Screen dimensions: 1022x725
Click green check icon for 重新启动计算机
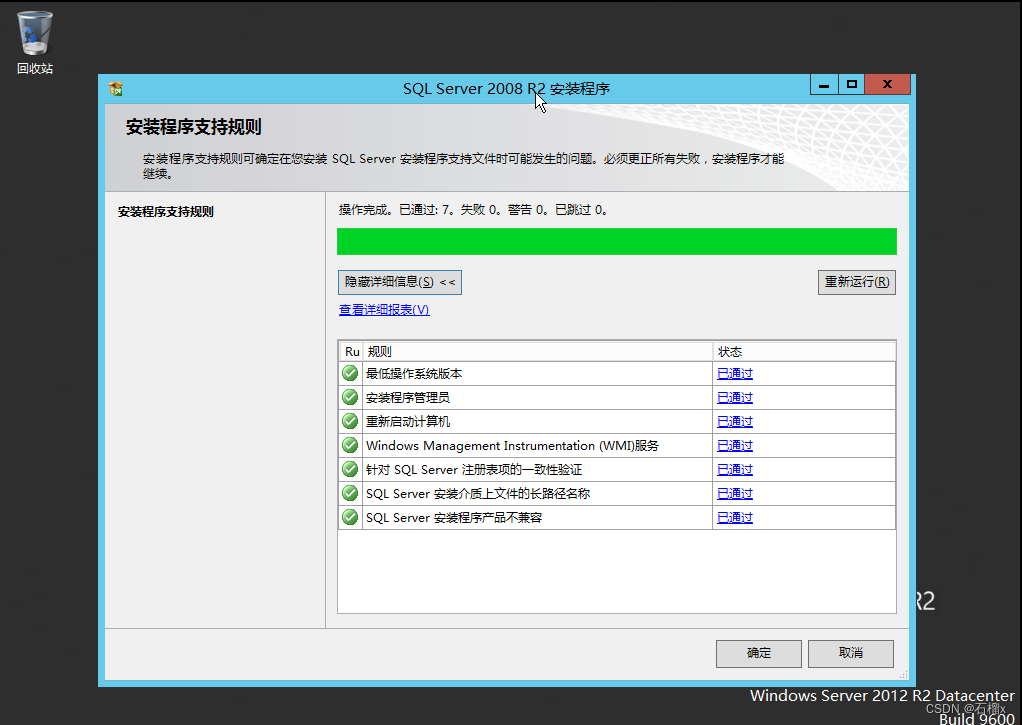click(x=350, y=422)
